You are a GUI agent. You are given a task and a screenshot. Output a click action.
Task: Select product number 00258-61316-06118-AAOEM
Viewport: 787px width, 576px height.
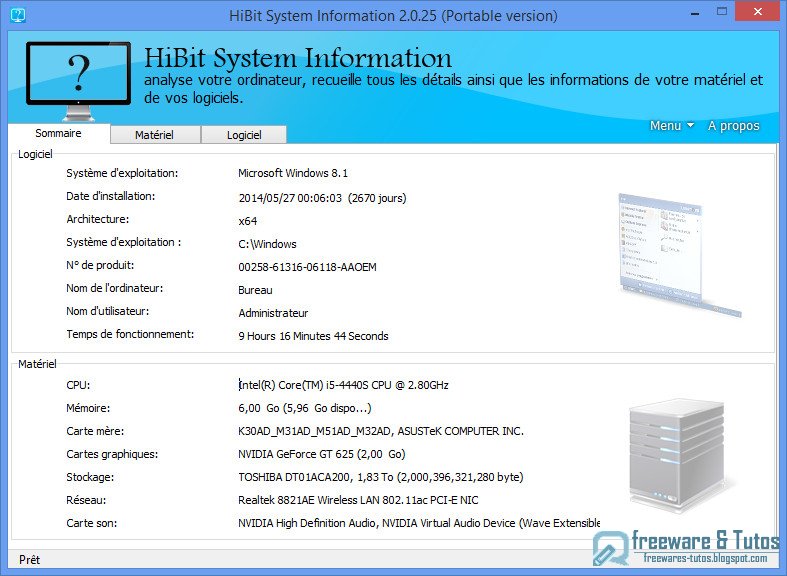[x=307, y=267]
